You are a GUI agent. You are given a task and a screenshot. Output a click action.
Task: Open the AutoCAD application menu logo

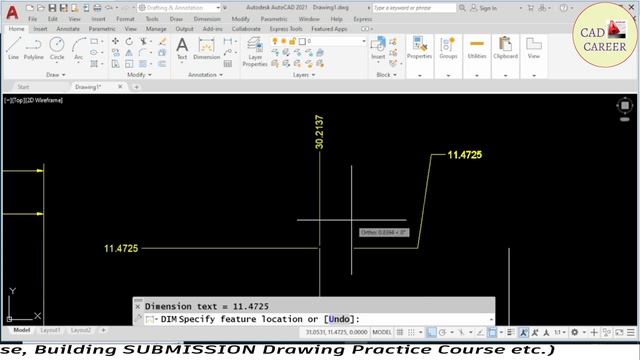12,13
